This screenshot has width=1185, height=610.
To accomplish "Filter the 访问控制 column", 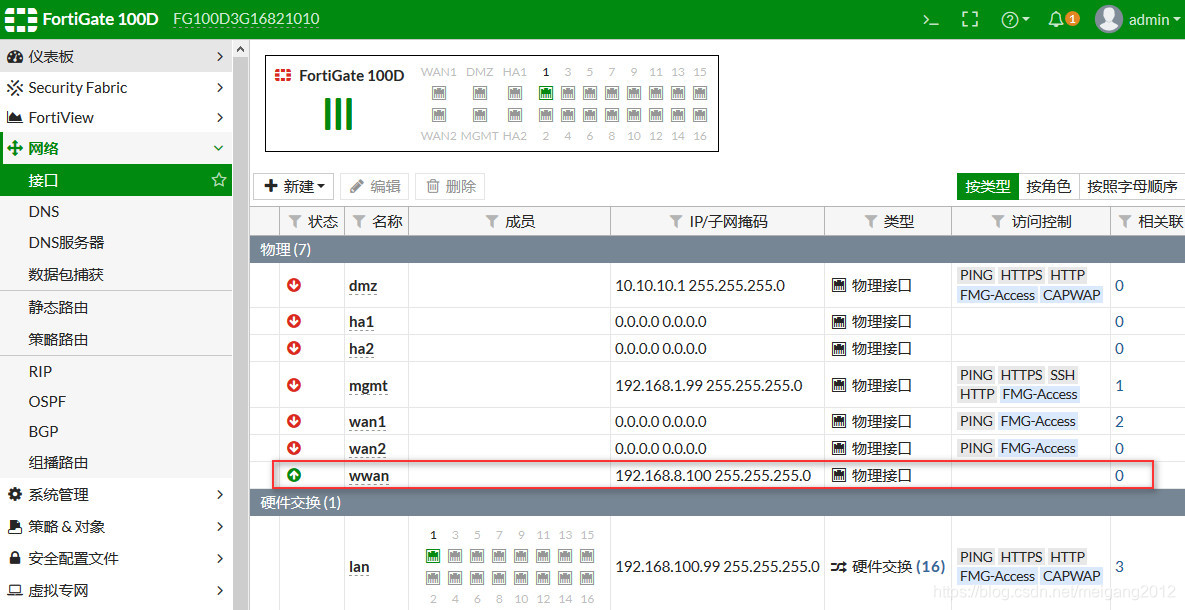I will [998, 221].
